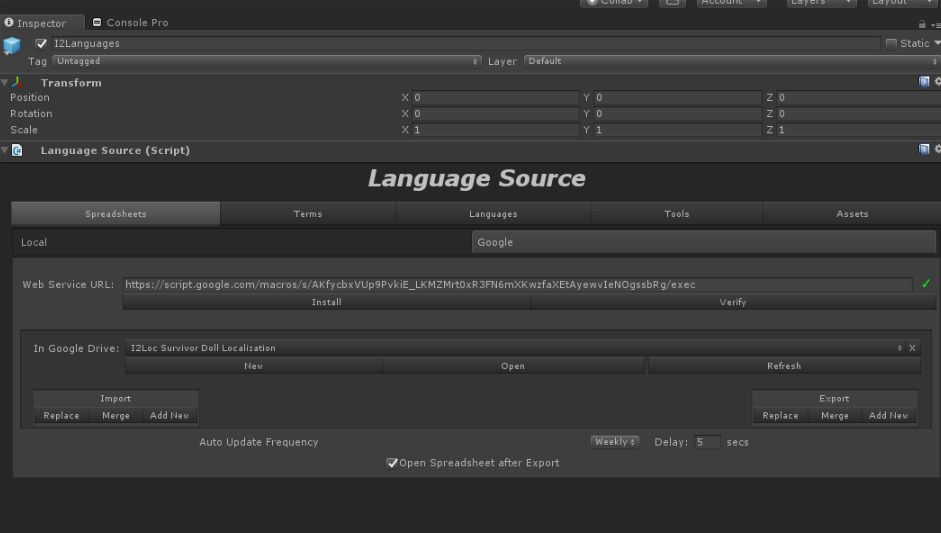Click Replace under Import
The width and height of the screenshot is (941, 533).
pos(61,416)
